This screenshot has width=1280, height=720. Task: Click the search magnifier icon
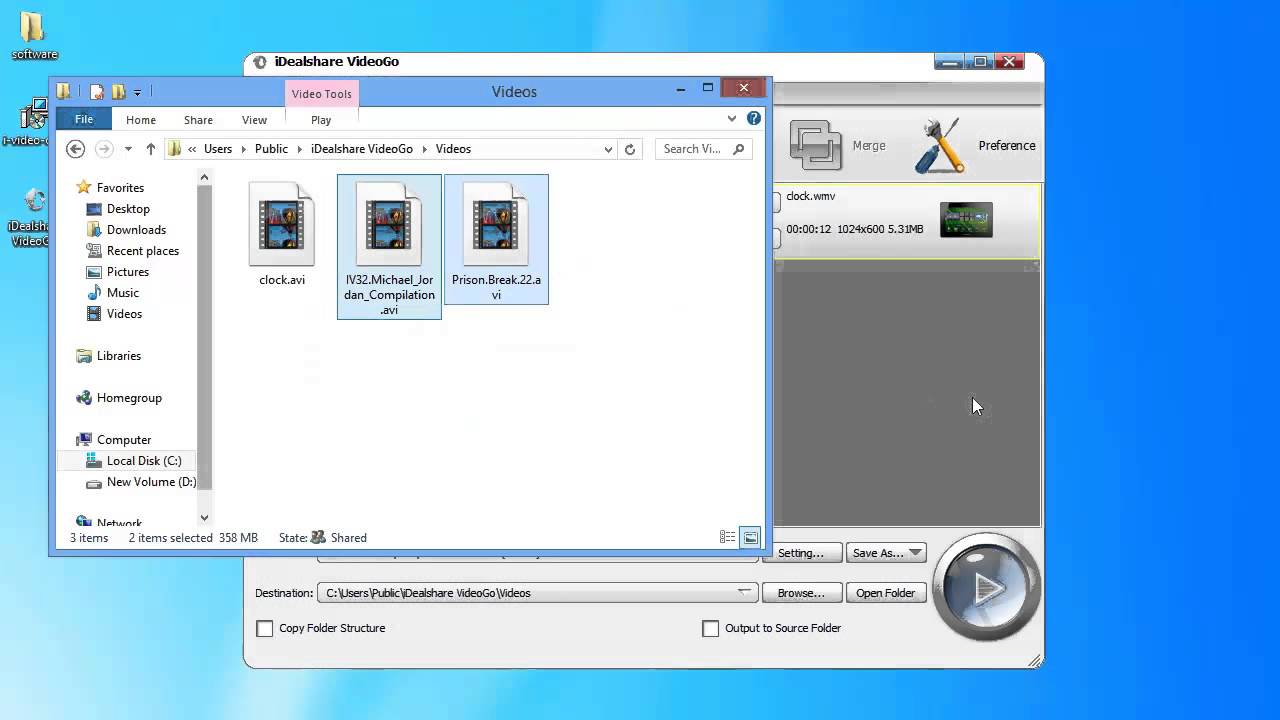[739, 149]
